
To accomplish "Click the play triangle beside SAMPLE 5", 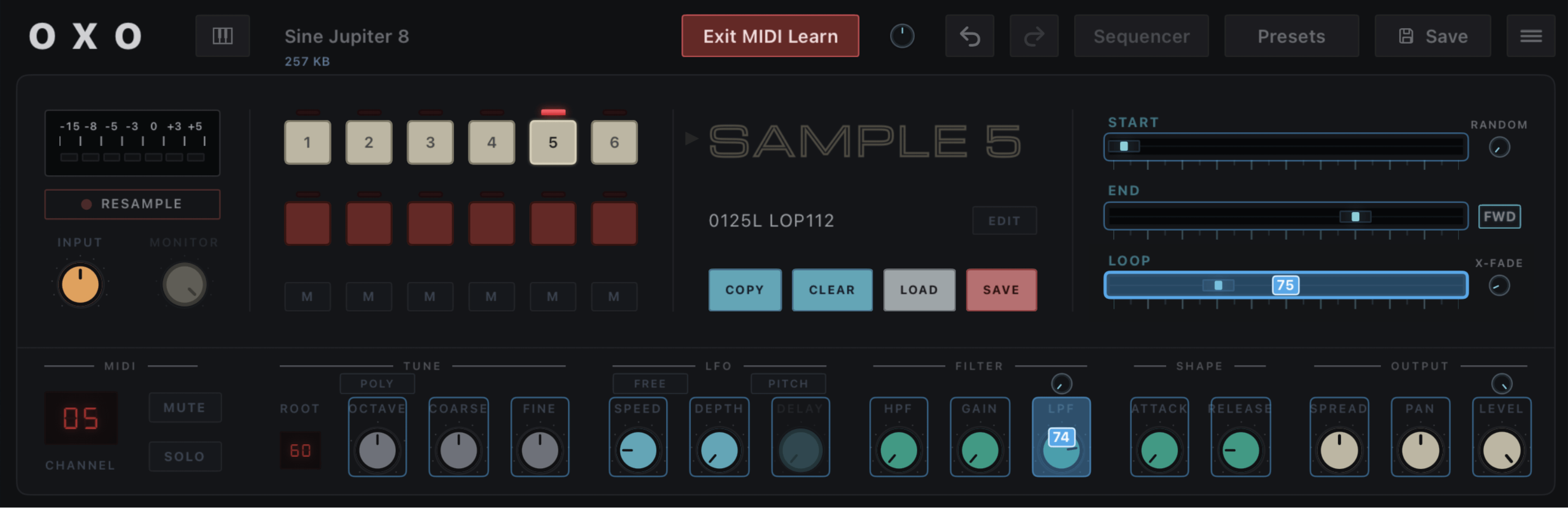I will (691, 139).
